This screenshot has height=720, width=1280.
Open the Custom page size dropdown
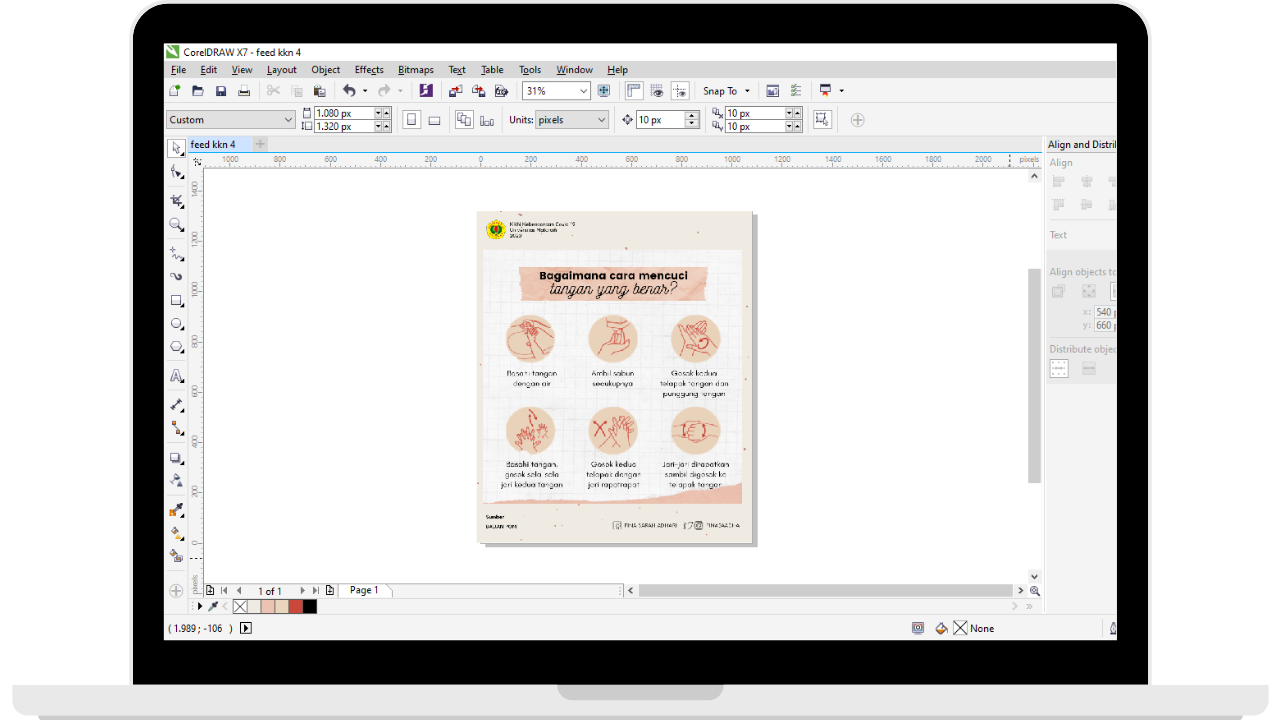[x=289, y=120]
